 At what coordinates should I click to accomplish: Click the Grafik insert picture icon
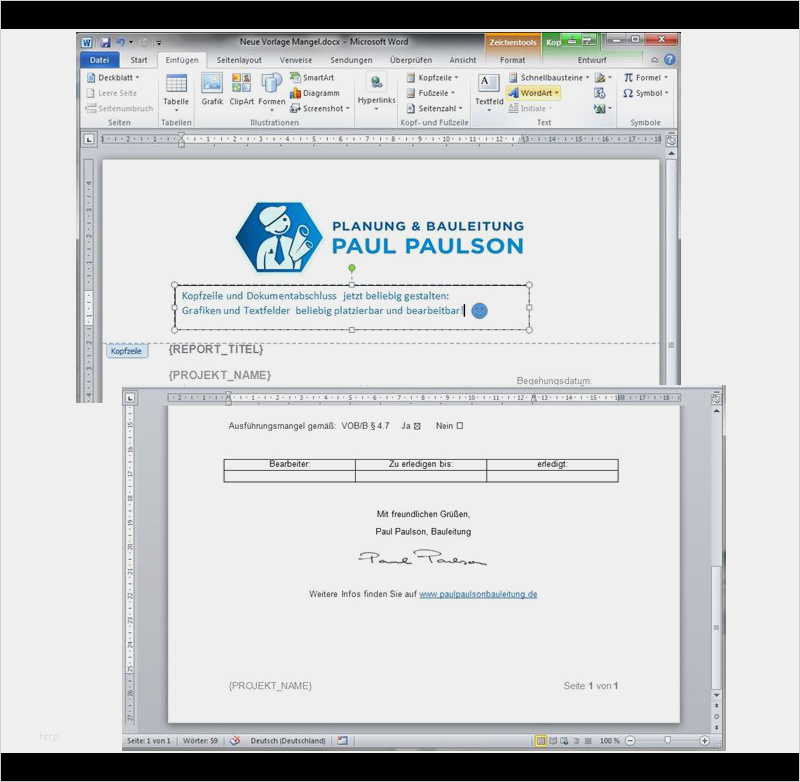212,89
